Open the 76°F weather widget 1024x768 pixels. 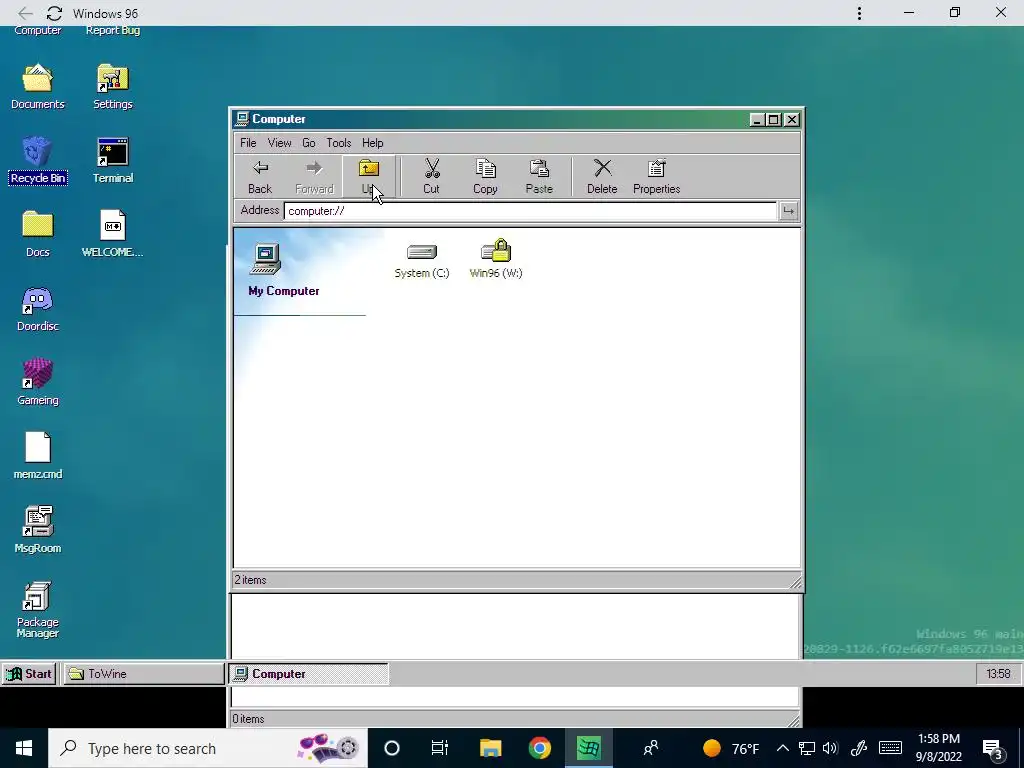[731, 748]
